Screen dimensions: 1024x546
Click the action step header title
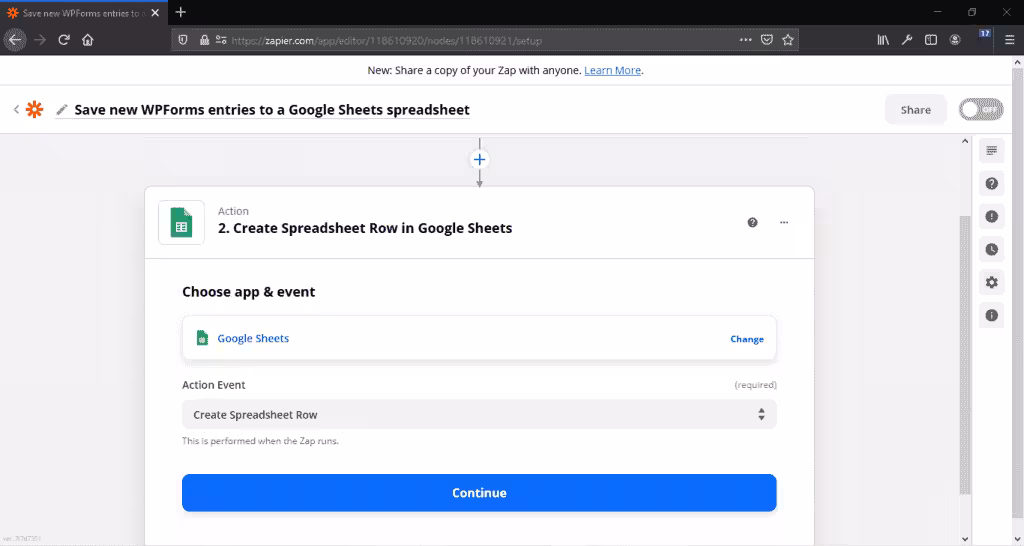(364, 228)
